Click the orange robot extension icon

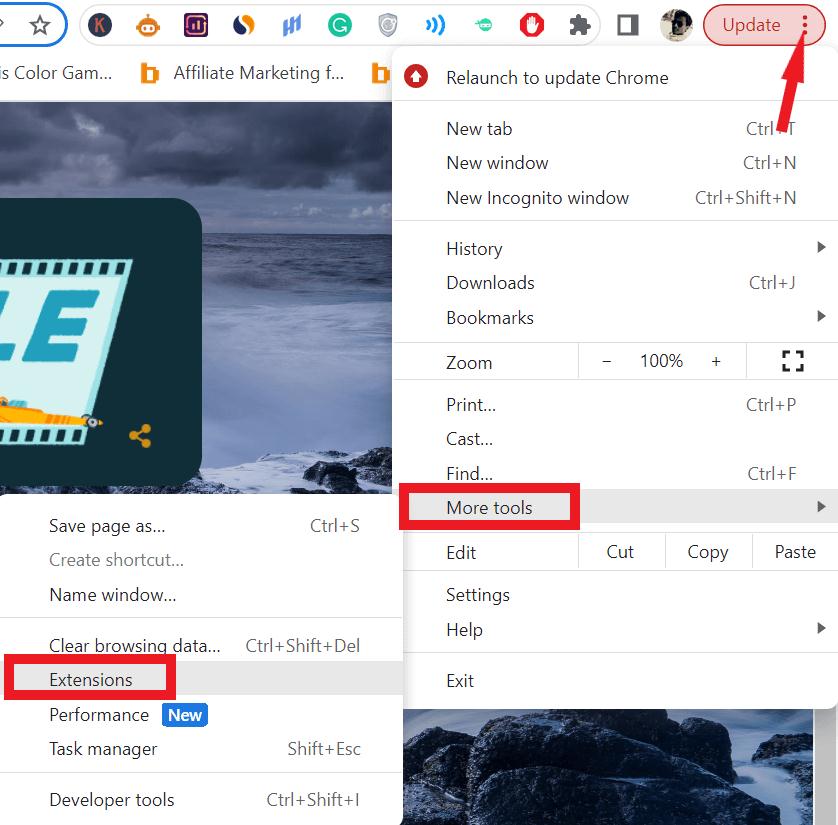click(147, 26)
